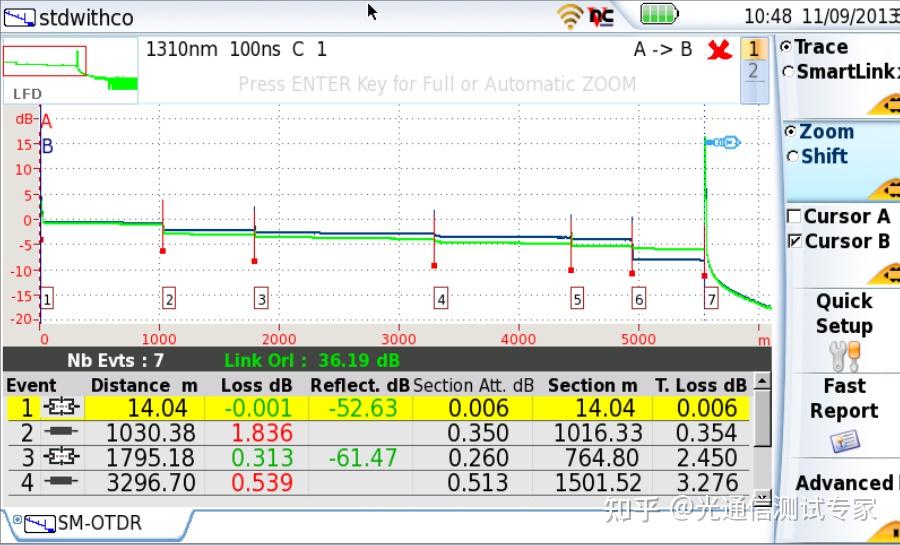Click the events table scrollbar up arrow
The height and width of the screenshot is (546, 900).
point(762,382)
